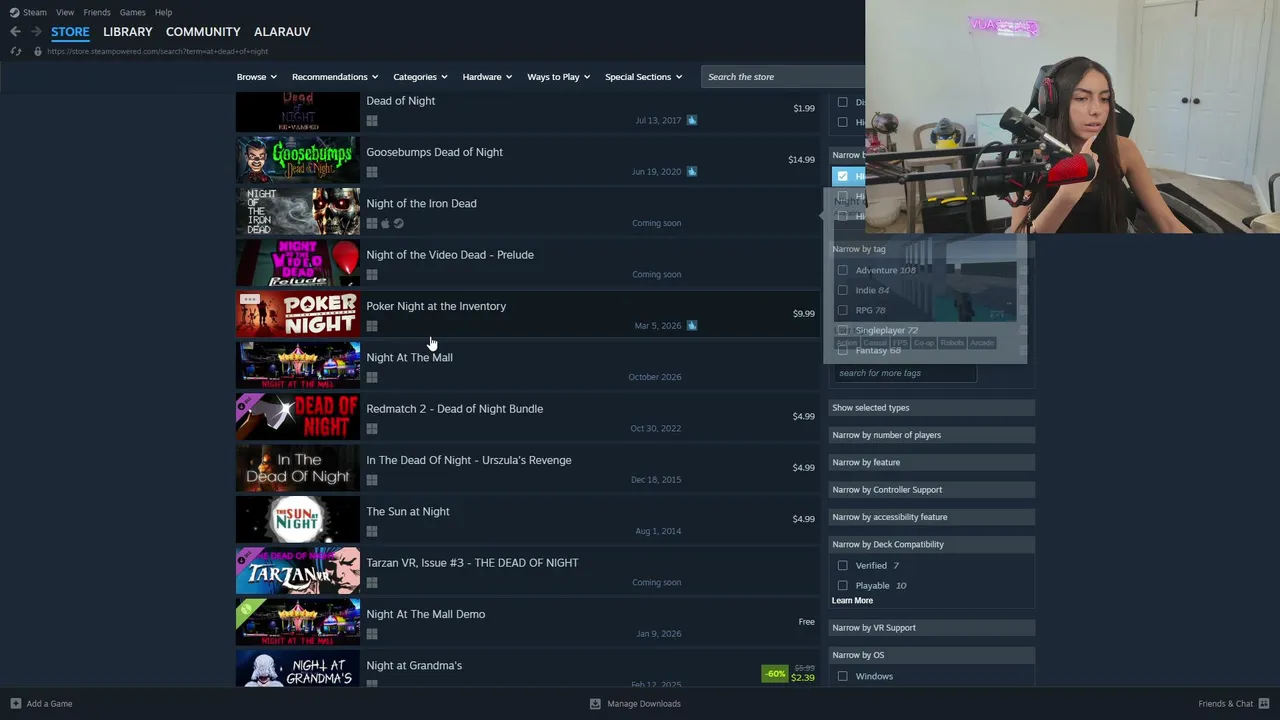
Task: Open the Goosebumps Dead of Night thumbnail
Action: point(298,158)
